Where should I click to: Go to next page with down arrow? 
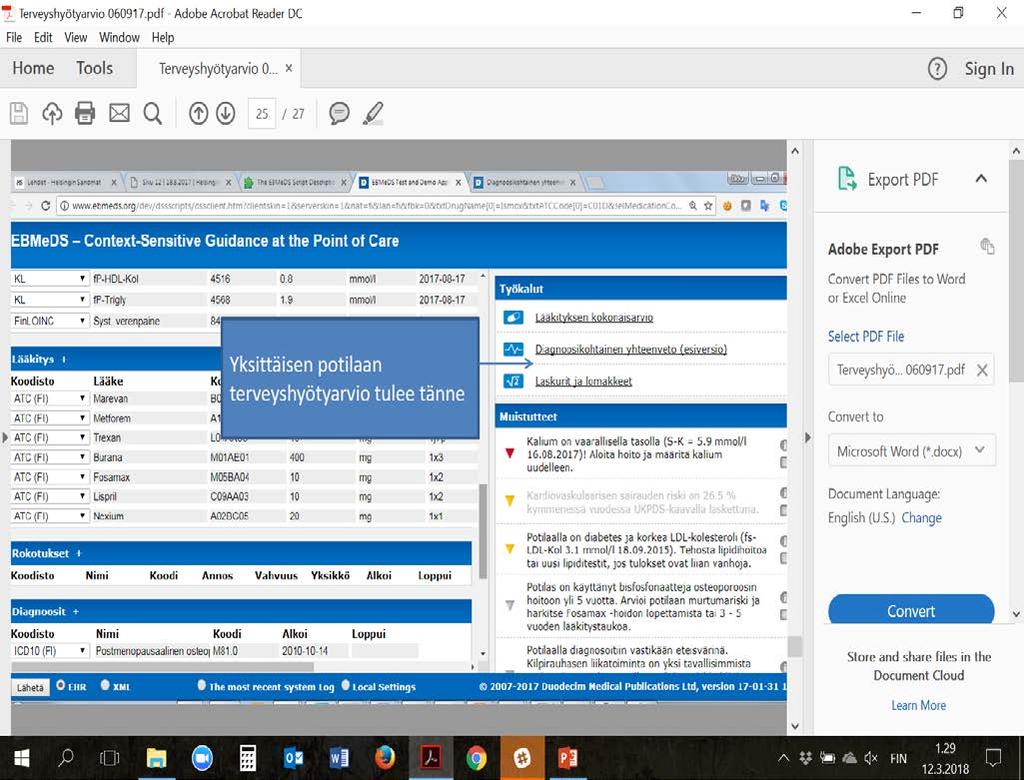pyautogui.click(x=226, y=114)
